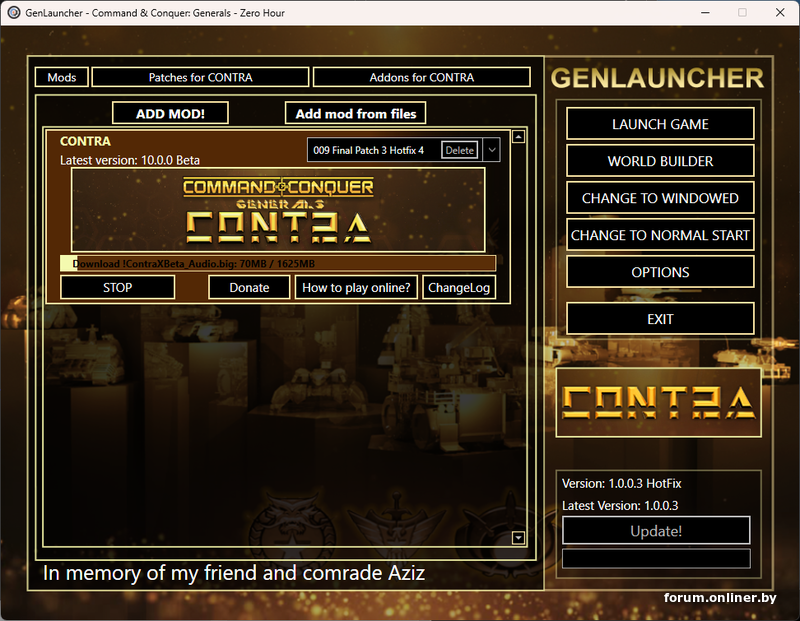Exit GenLauncher
The width and height of the screenshot is (800, 621).
click(x=660, y=319)
